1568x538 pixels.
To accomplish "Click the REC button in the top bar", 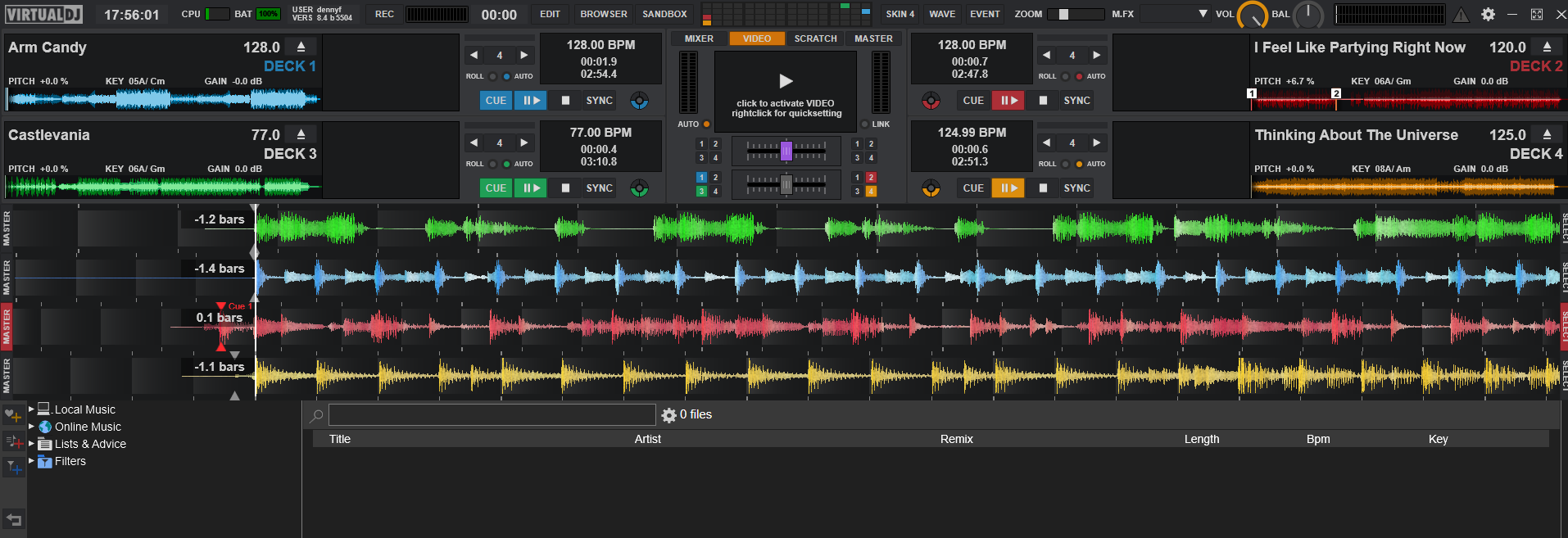I will pos(384,14).
